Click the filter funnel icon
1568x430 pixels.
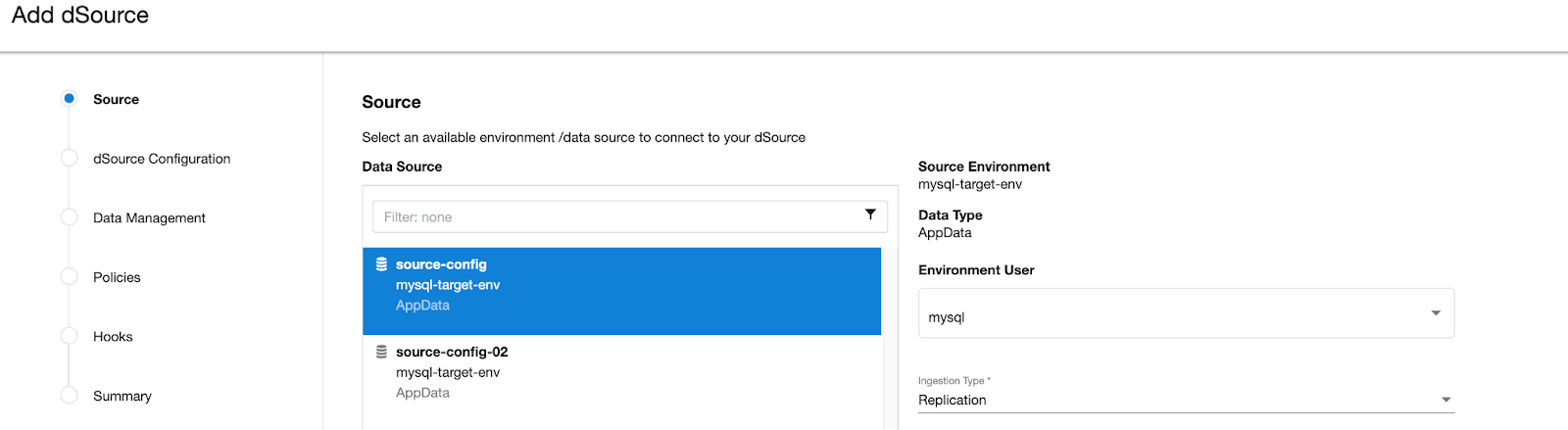coord(870,215)
